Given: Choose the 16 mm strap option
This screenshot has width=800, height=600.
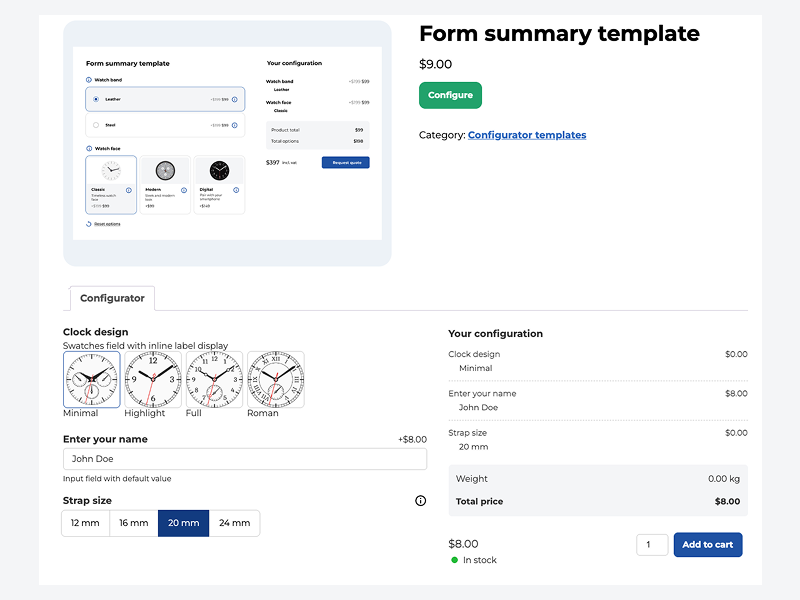Looking at the screenshot, I should click(x=134, y=523).
